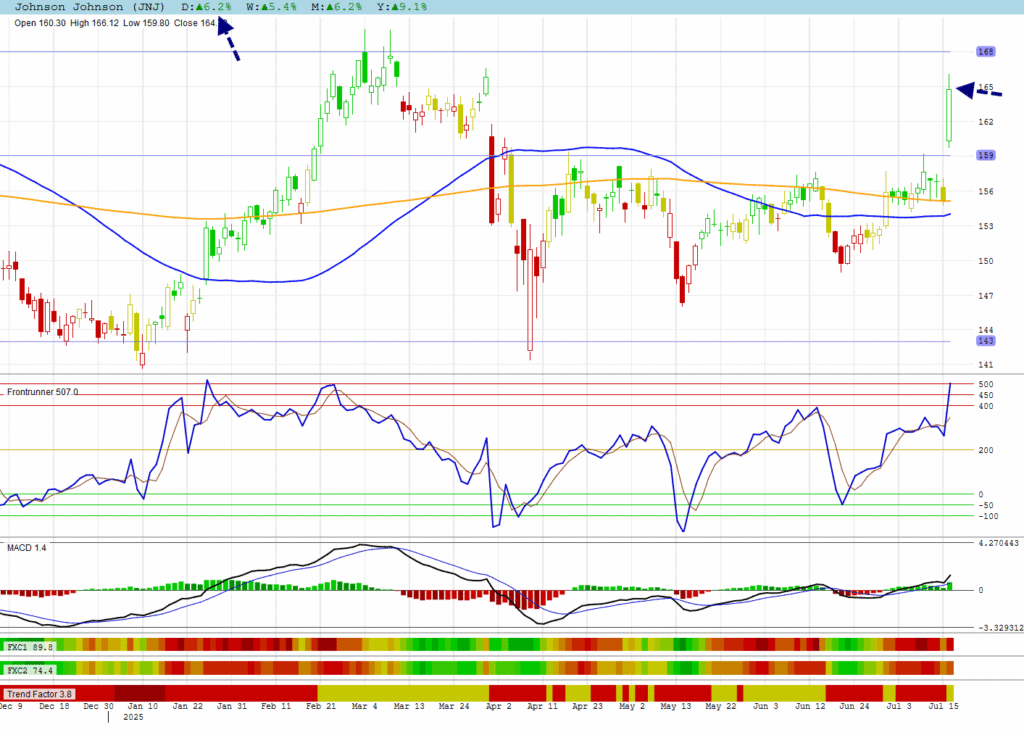Screen dimensions: 1024x735
Task: Click the 2025 year marker on time axis
Action: pos(133,717)
